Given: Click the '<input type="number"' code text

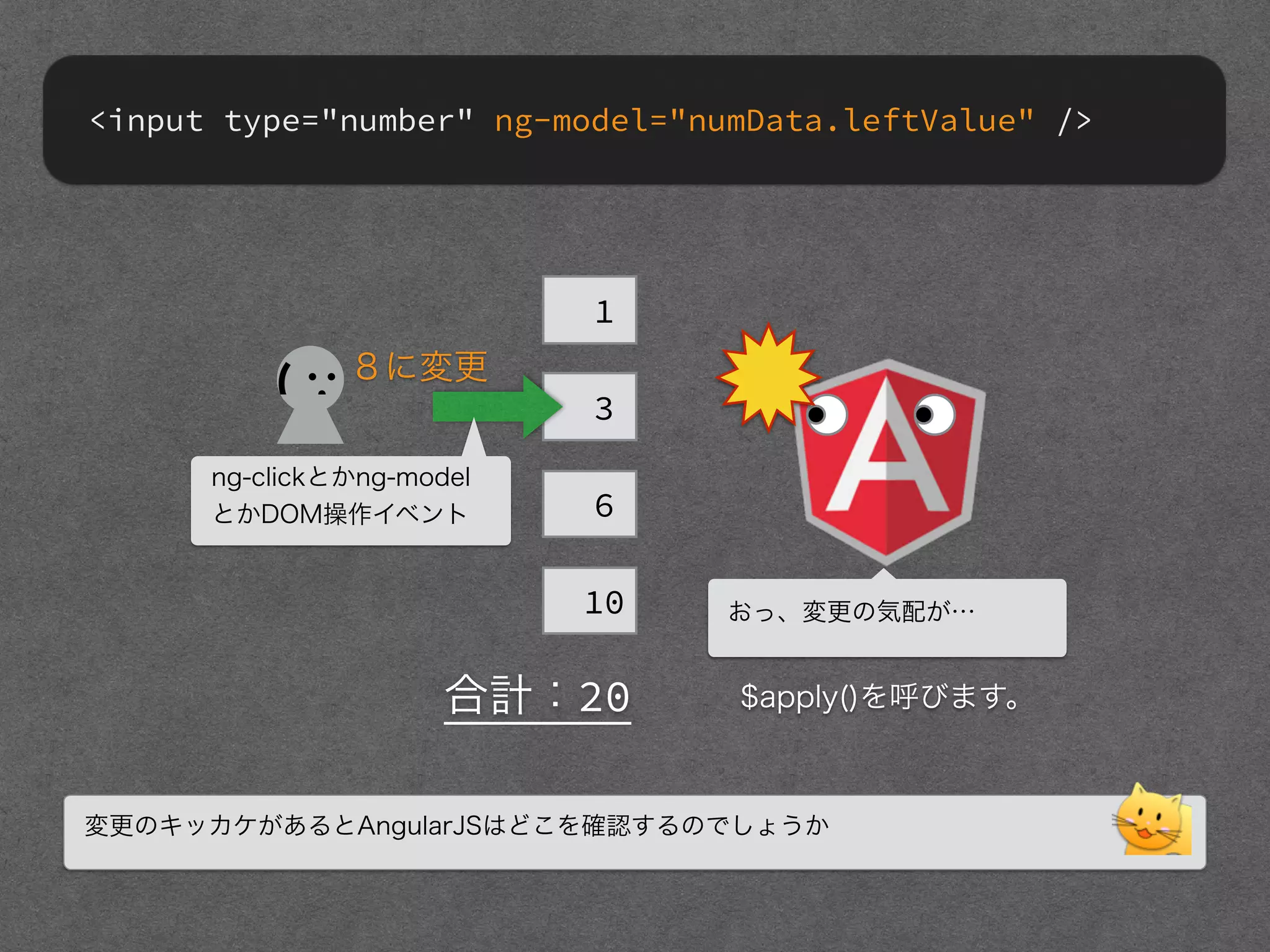Looking at the screenshot, I should tap(282, 120).
